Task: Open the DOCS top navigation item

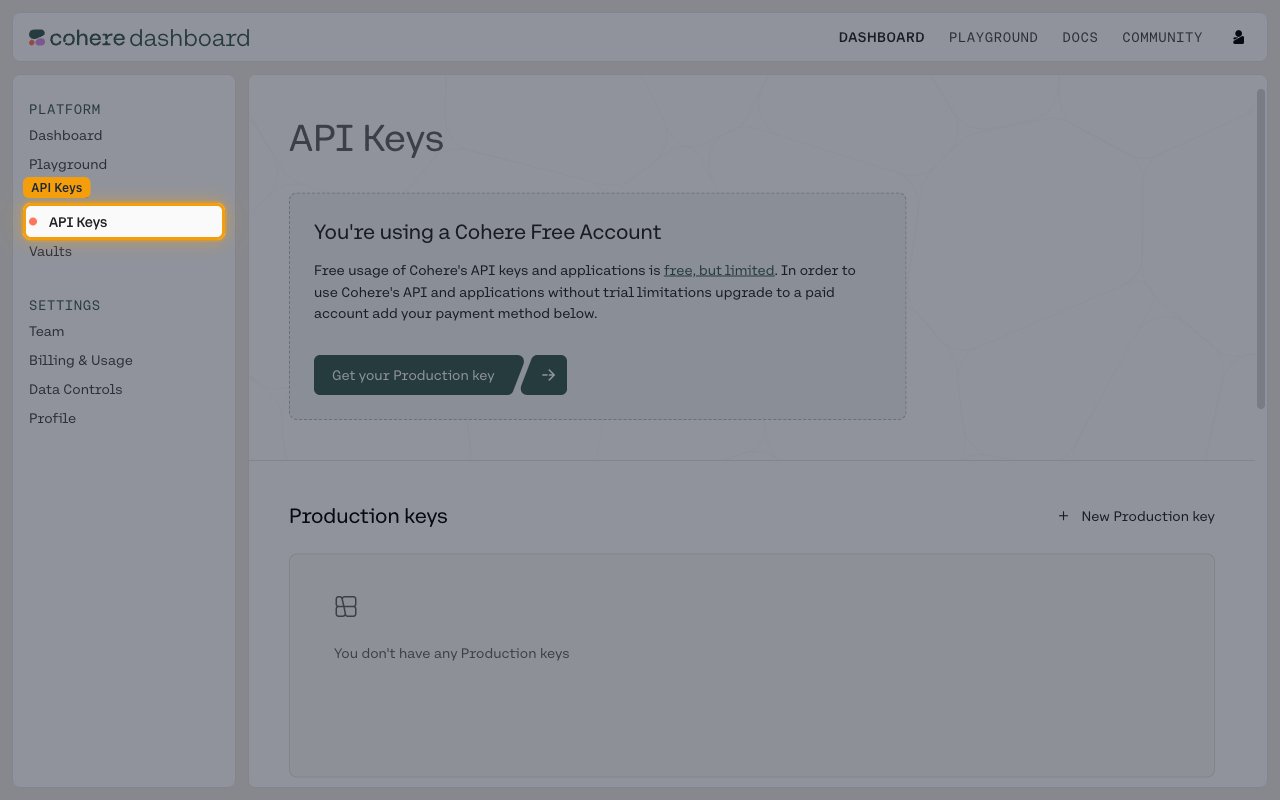Action: [x=1080, y=37]
